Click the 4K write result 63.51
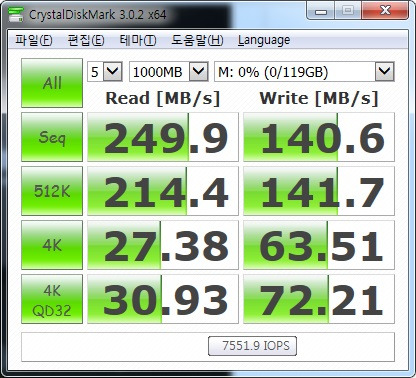Image resolution: width=416 pixels, height=378 pixels. (x=319, y=245)
